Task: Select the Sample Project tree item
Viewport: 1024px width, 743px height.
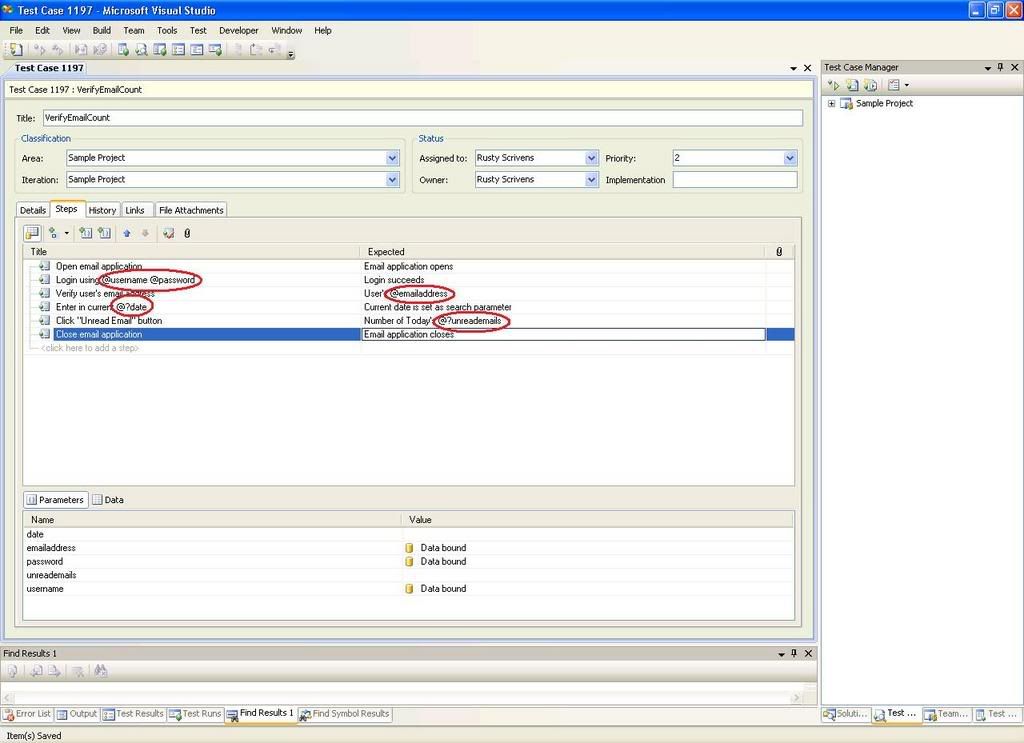Action: pos(884,103)
